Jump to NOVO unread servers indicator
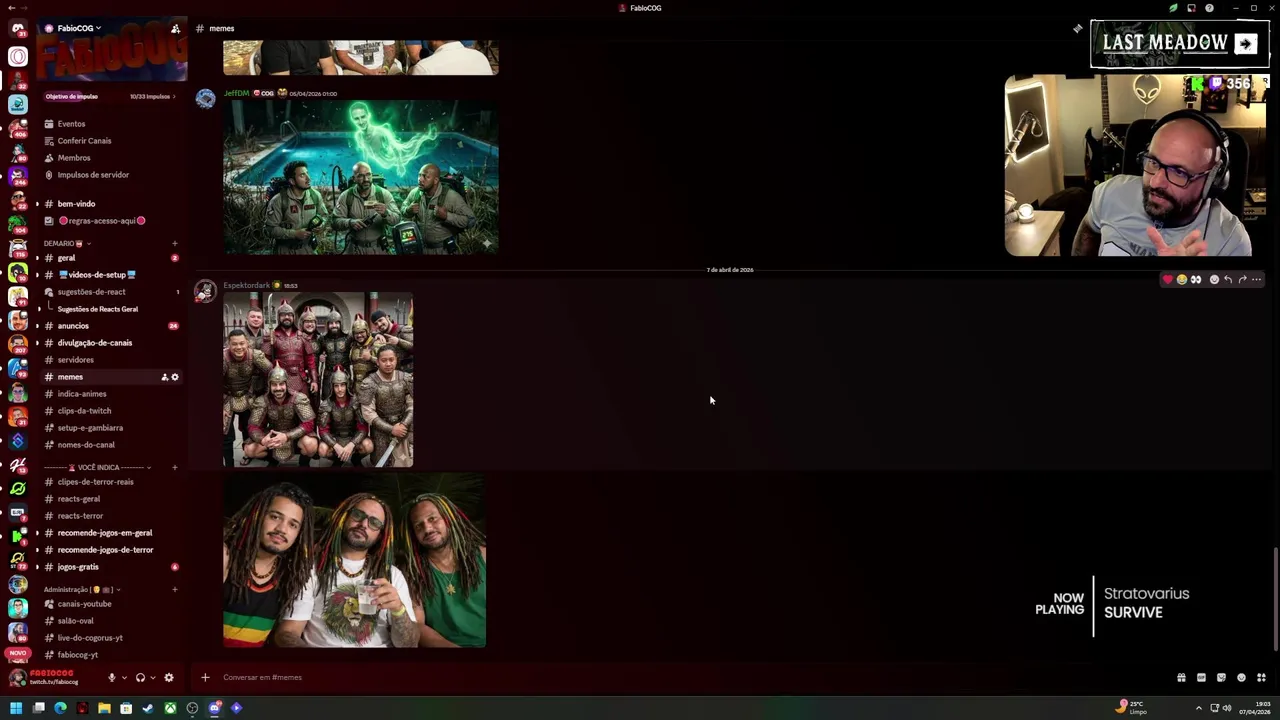 click(x=18, y=653)
